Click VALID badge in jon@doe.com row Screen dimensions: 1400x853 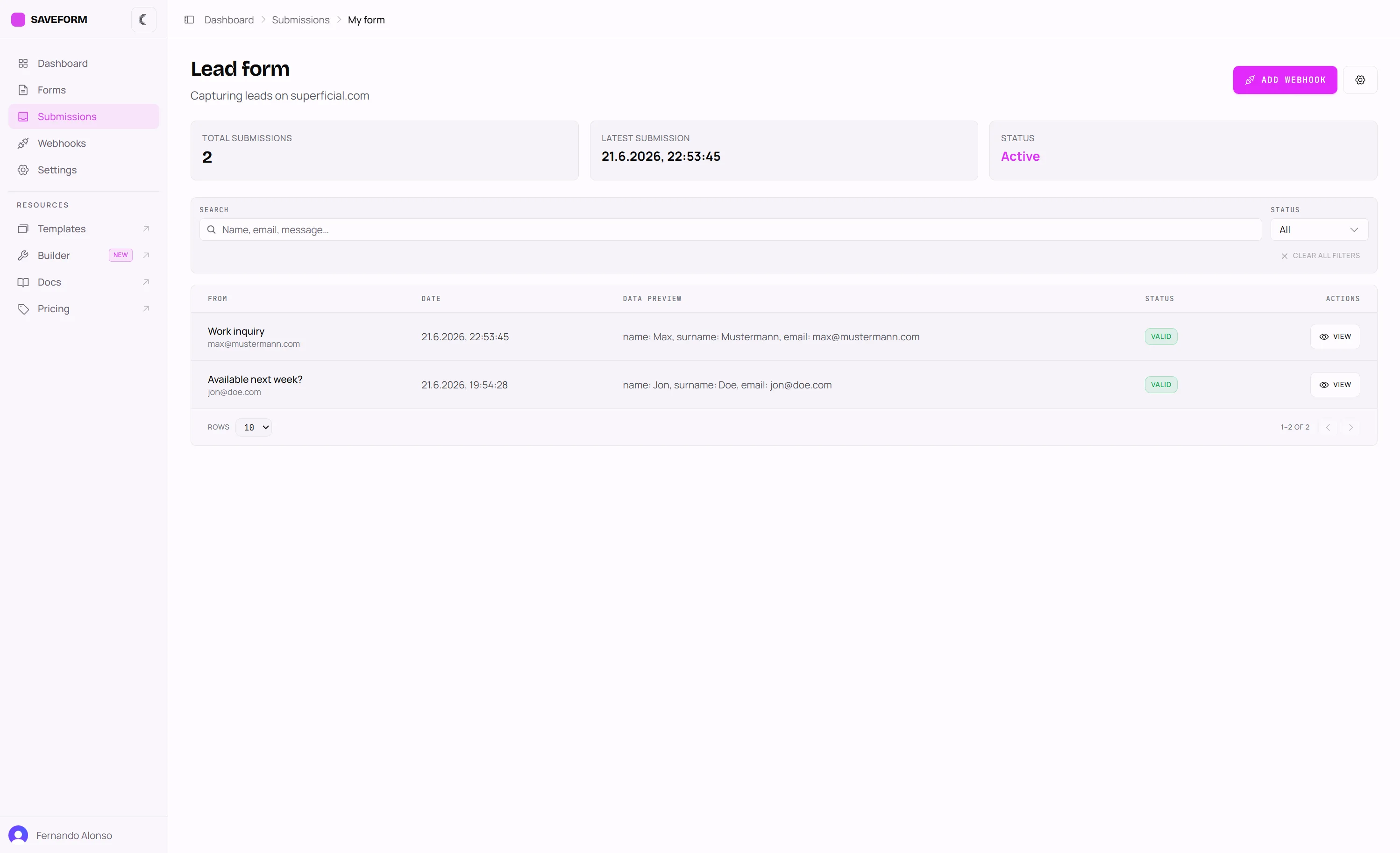pyautogui.click(x=1161, y=385)
